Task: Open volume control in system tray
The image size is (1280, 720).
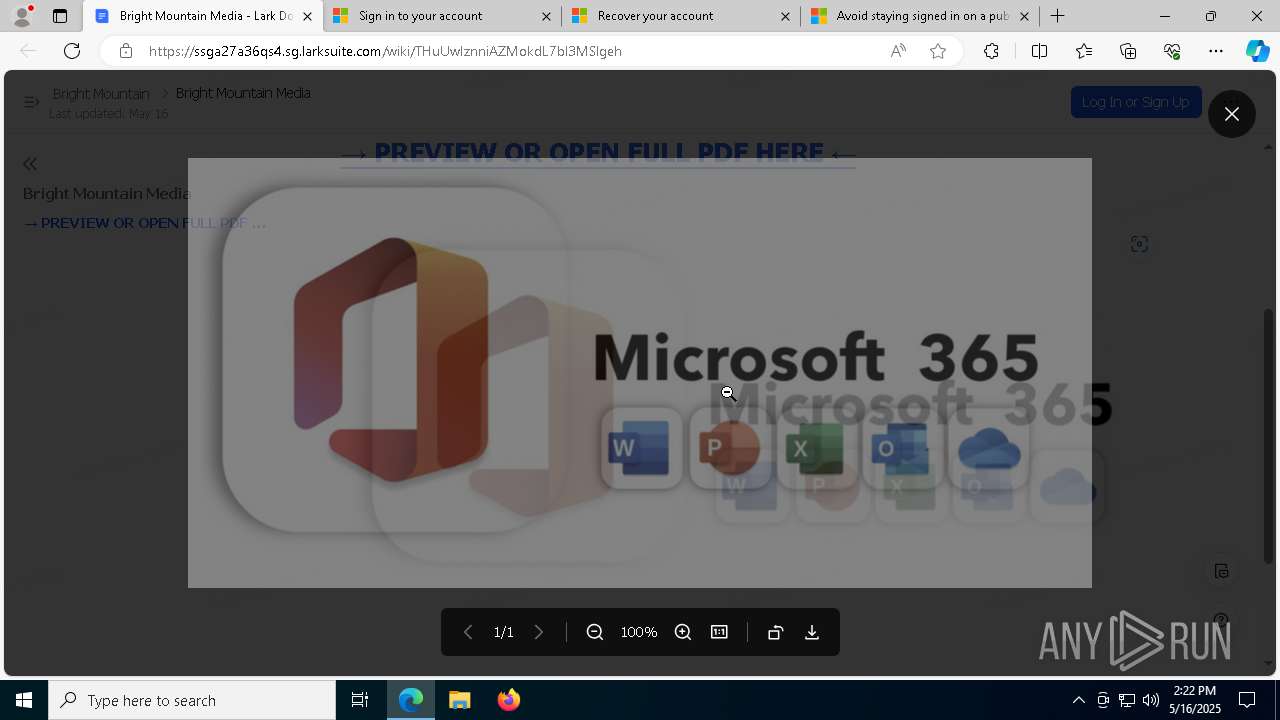Action: tap(1150, 700)
